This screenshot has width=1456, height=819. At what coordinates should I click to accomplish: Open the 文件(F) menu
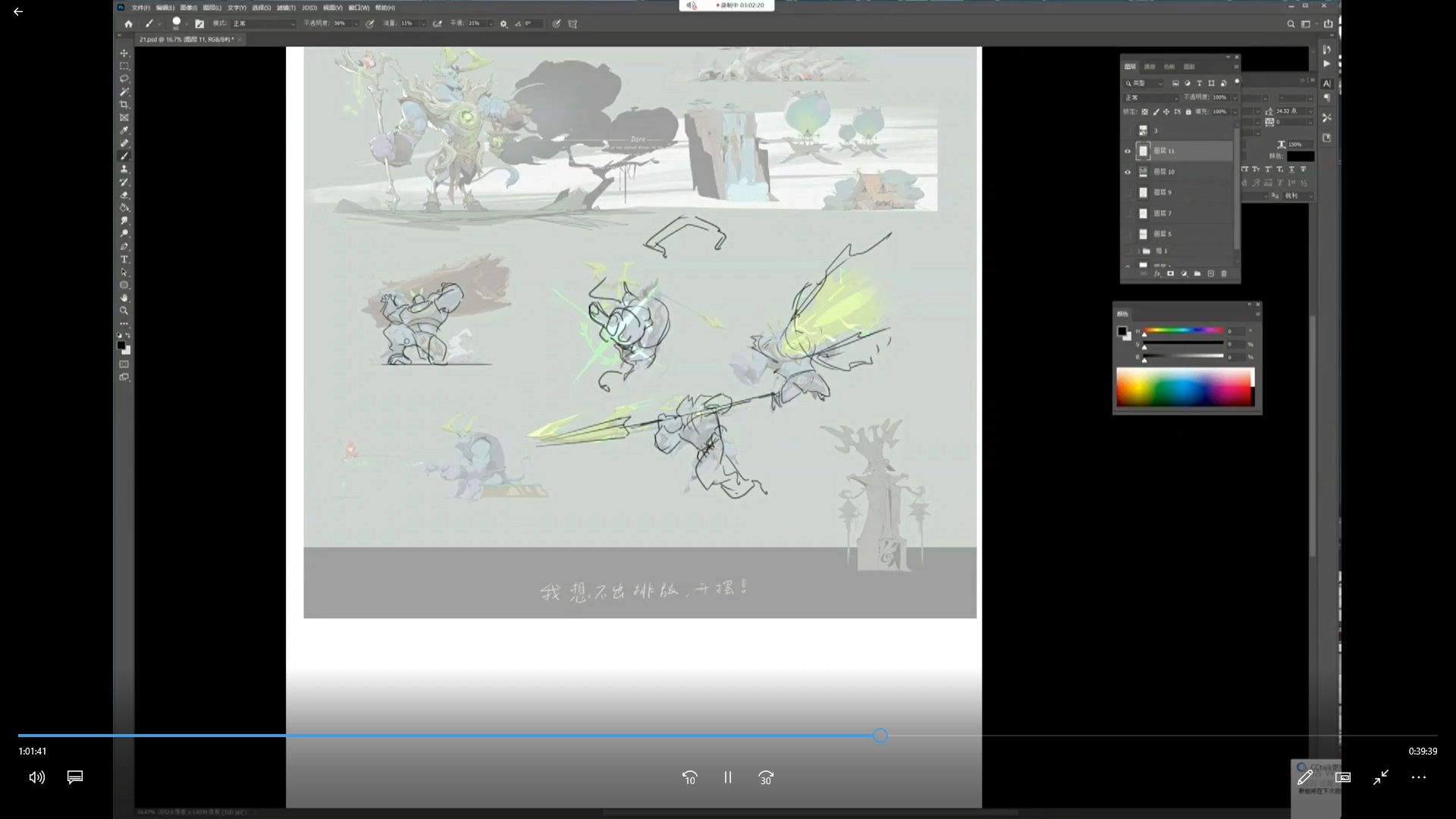pyautogui.click(x=141, y=8)
